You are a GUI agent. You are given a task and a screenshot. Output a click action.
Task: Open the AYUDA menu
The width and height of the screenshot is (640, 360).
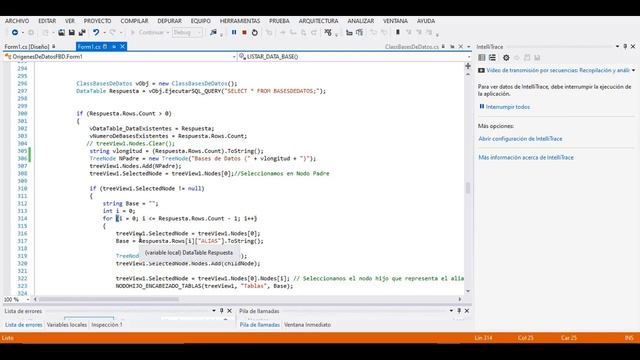click(426, 21)
